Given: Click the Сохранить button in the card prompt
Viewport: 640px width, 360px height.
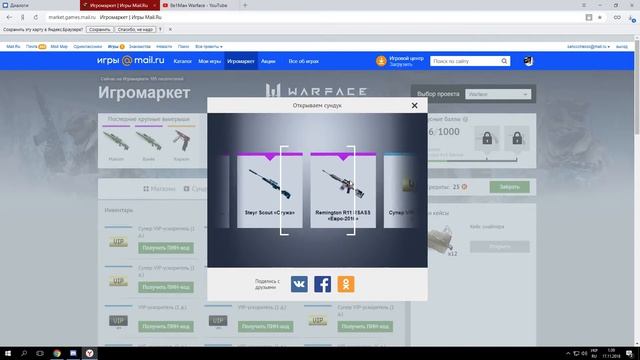Looking at the screenshot, I should pyautogui.click(x=100, y=29).
